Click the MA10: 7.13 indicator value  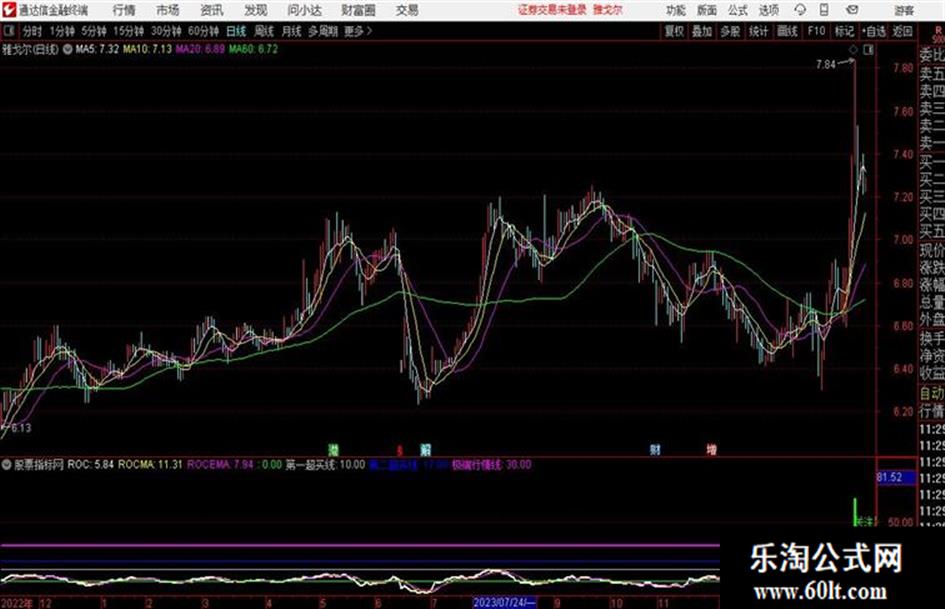click(147, 49)
